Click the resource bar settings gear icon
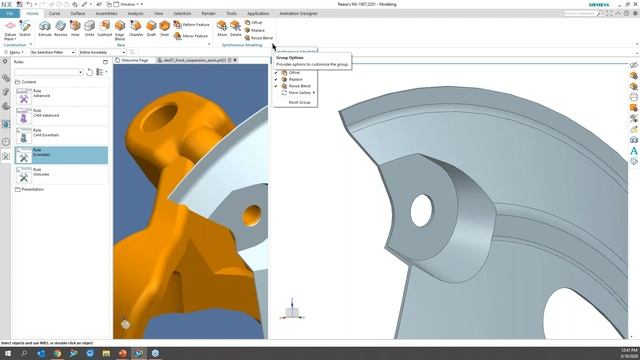 point(5,62)
